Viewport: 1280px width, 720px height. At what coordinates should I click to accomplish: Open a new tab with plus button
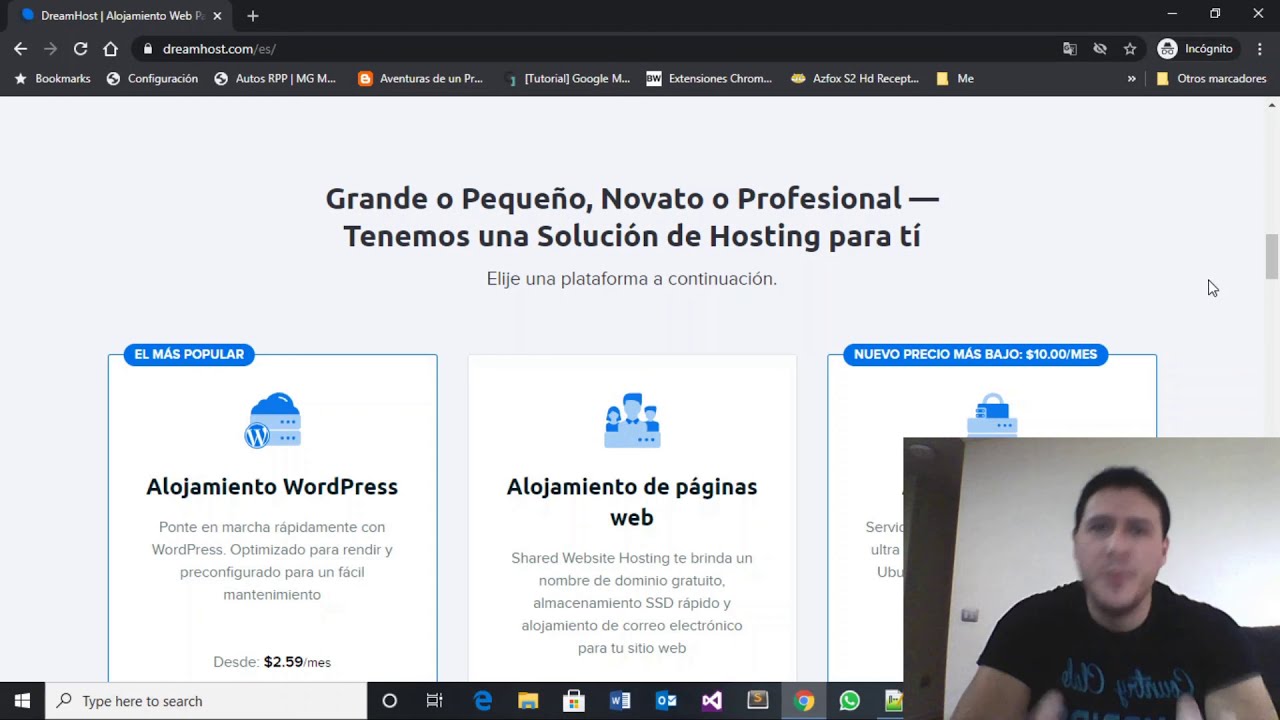(x=252, y=15)
